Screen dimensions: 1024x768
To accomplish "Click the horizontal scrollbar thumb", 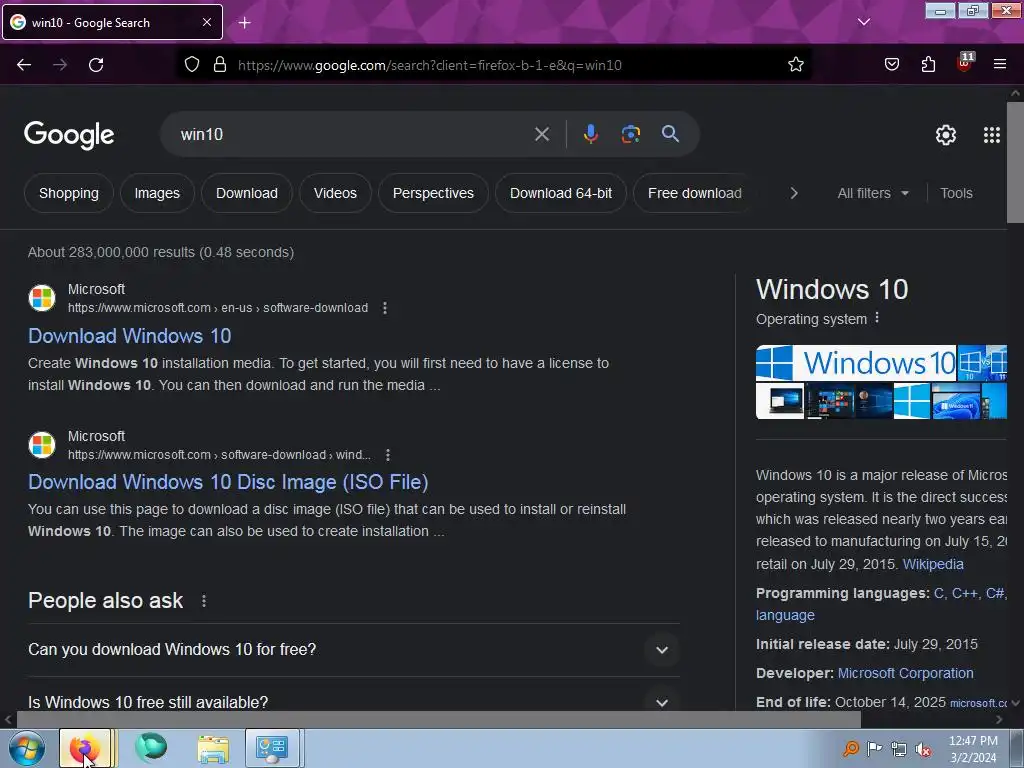I will [438, 719].
